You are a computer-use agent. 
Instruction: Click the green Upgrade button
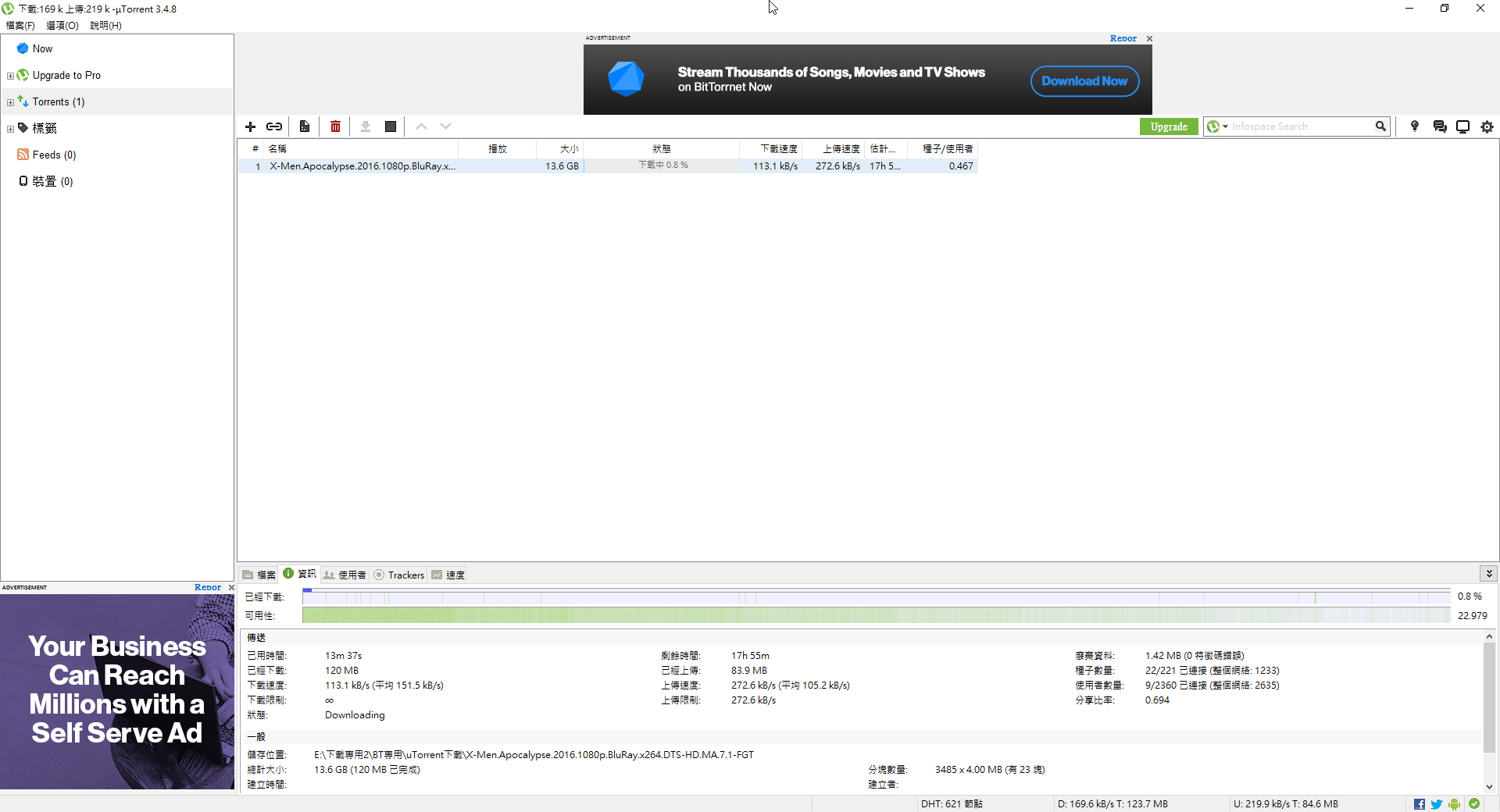[x=1169, y=126]
